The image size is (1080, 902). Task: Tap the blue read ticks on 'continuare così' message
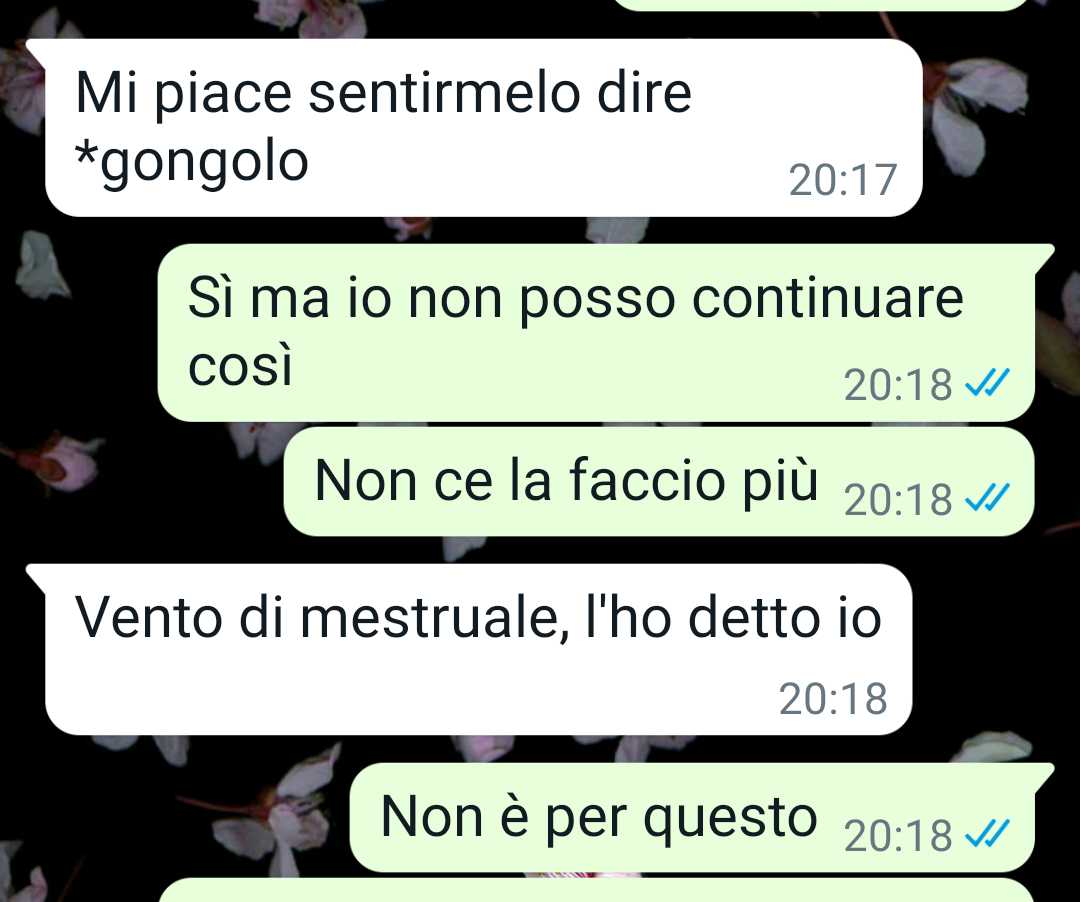click(x=987, y=383)
